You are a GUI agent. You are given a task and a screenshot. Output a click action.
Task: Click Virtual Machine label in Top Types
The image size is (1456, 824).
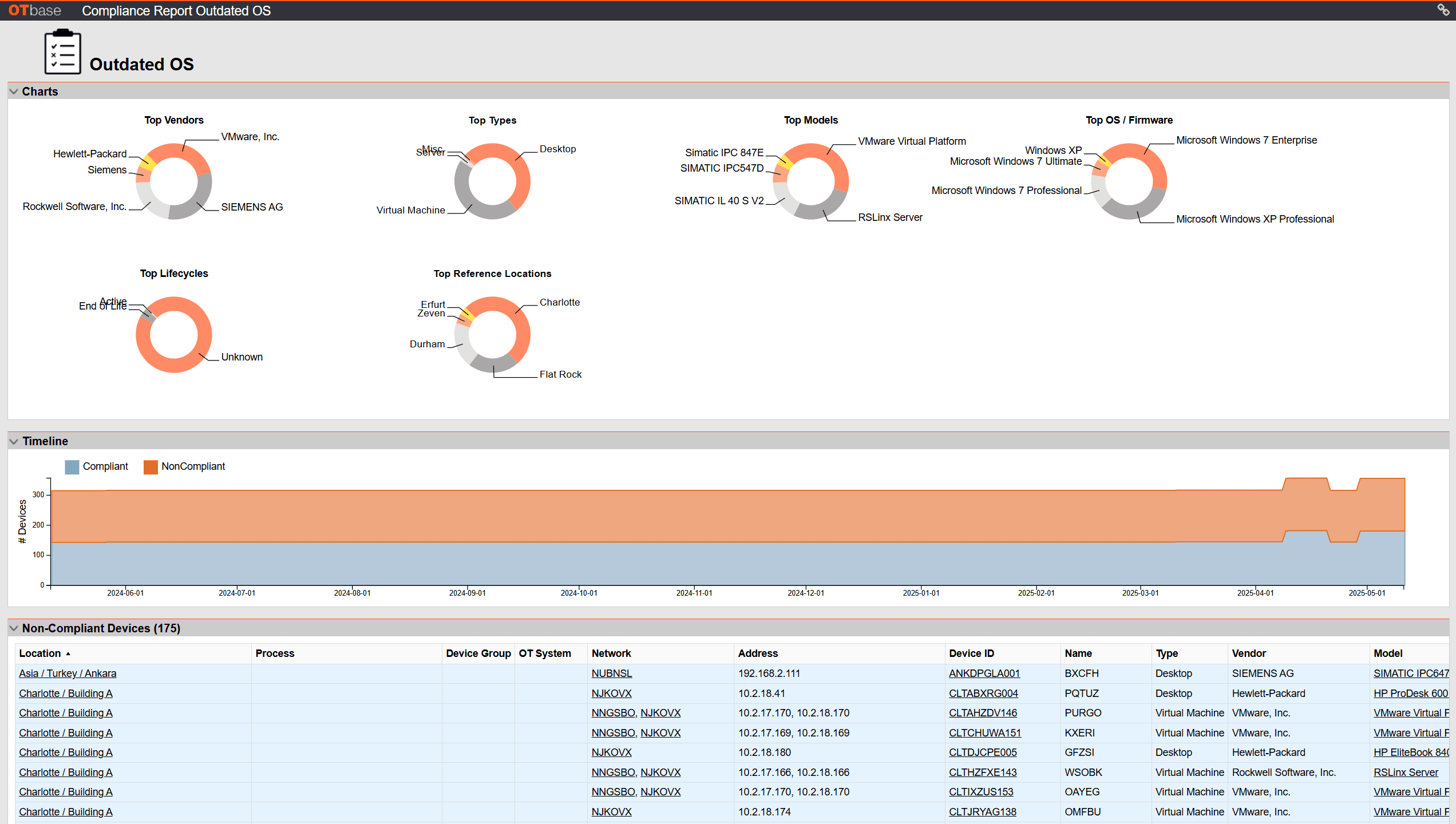pos(410,211)
